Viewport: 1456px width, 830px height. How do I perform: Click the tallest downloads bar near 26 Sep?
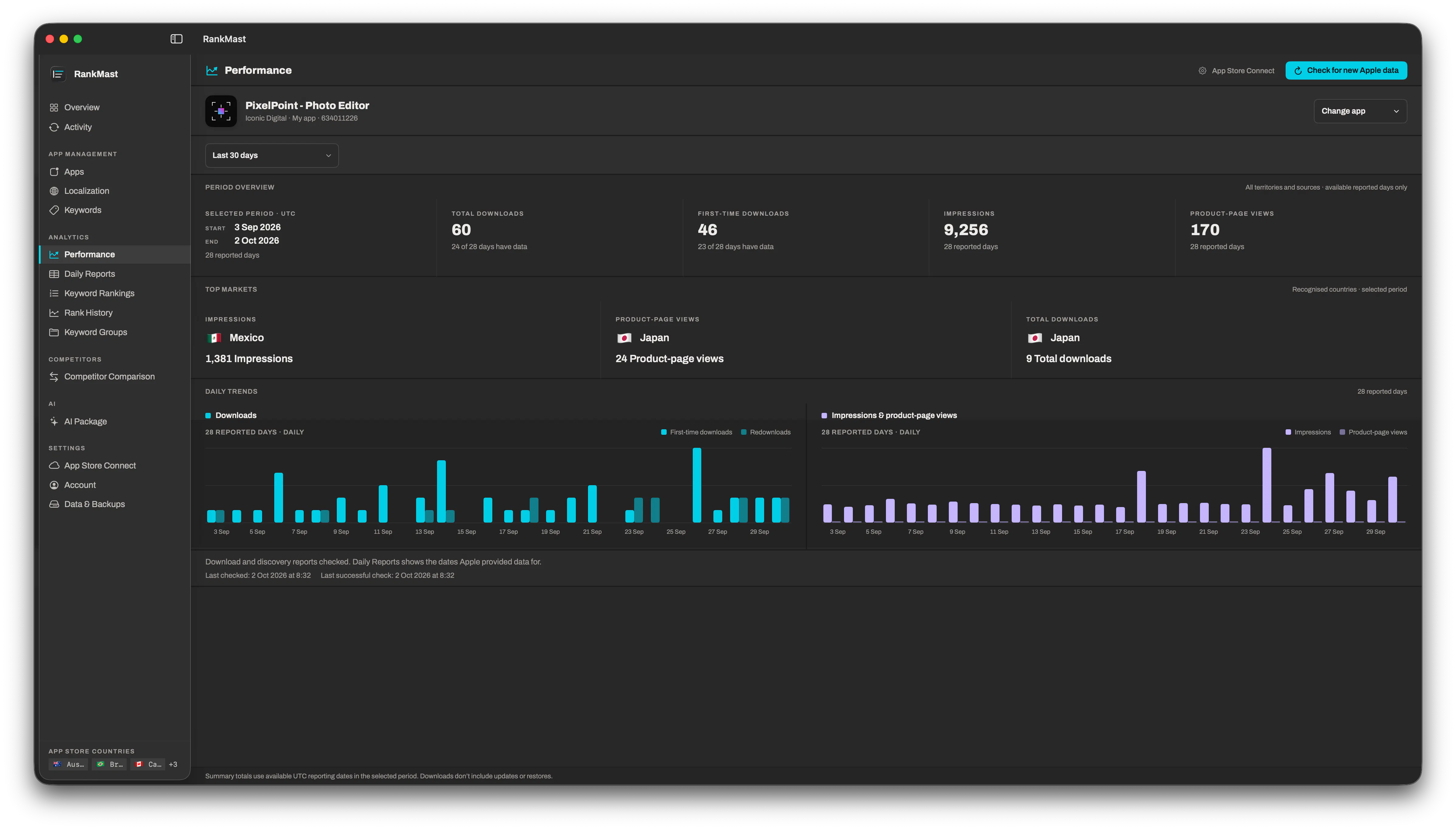pyautogui.click(x=697, y=485)
